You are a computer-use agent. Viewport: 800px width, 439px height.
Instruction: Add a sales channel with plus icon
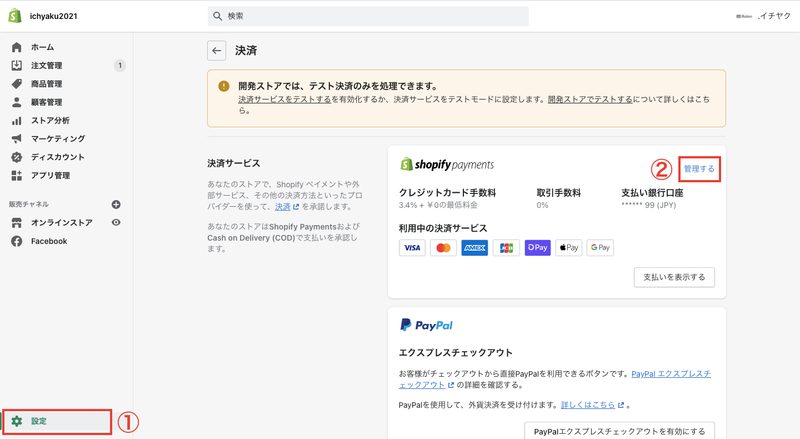tap(116, 204)
